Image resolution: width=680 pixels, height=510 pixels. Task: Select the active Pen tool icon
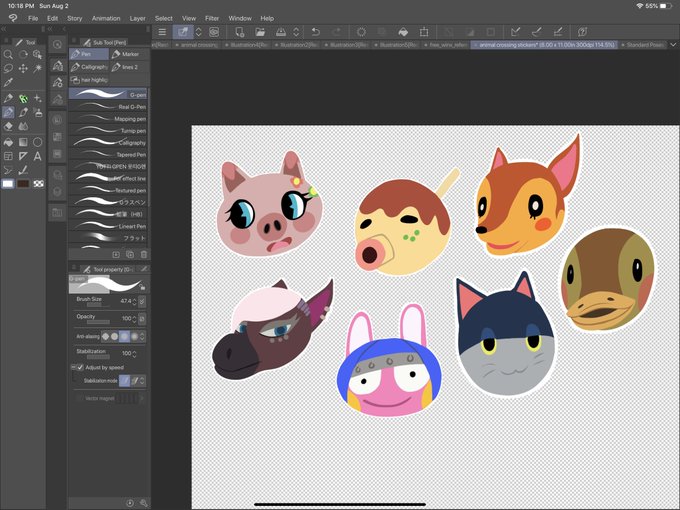tap(8, 112)
